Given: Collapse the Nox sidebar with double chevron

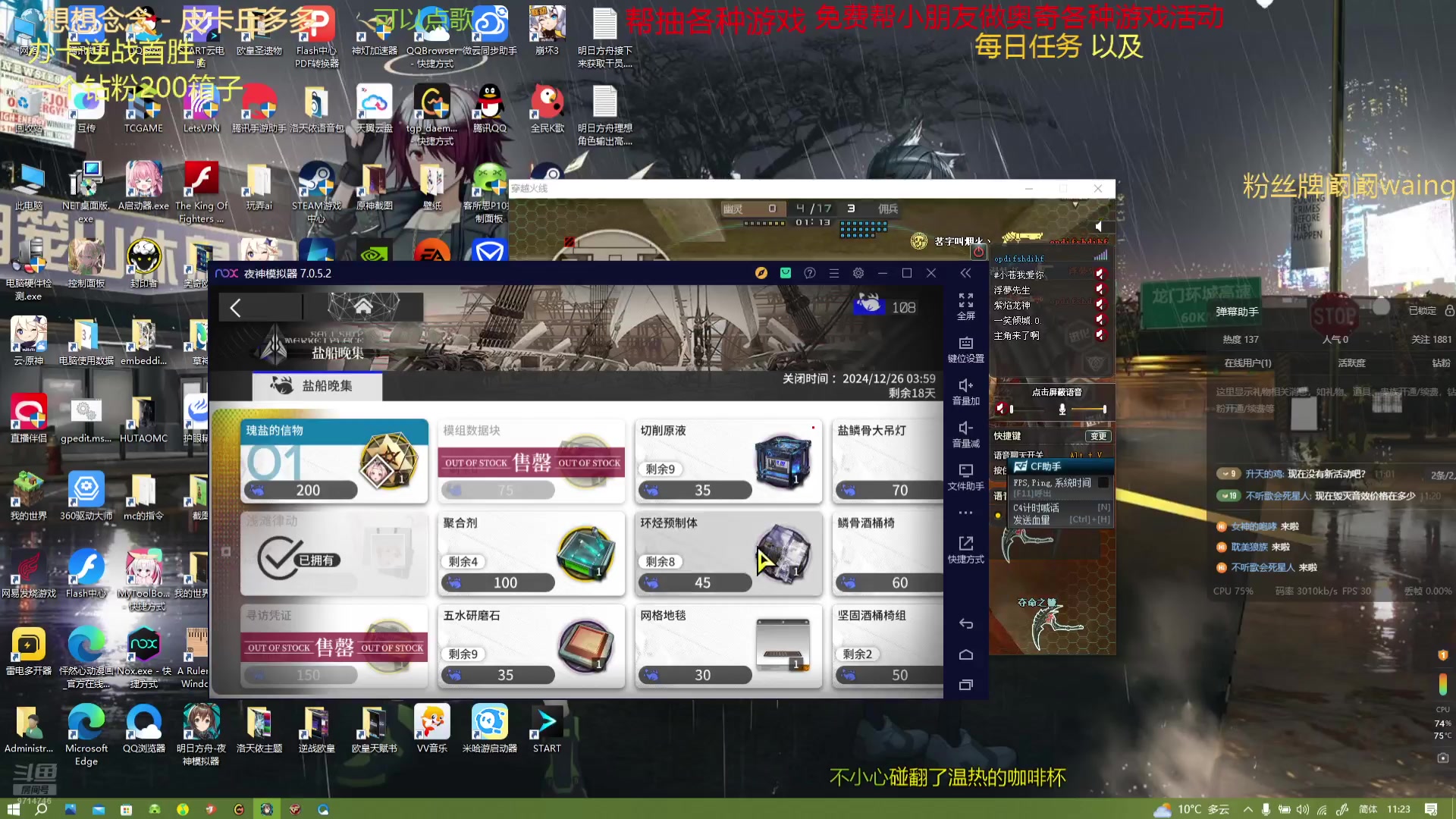Looking at the screenshot, I should click(965, 273).
